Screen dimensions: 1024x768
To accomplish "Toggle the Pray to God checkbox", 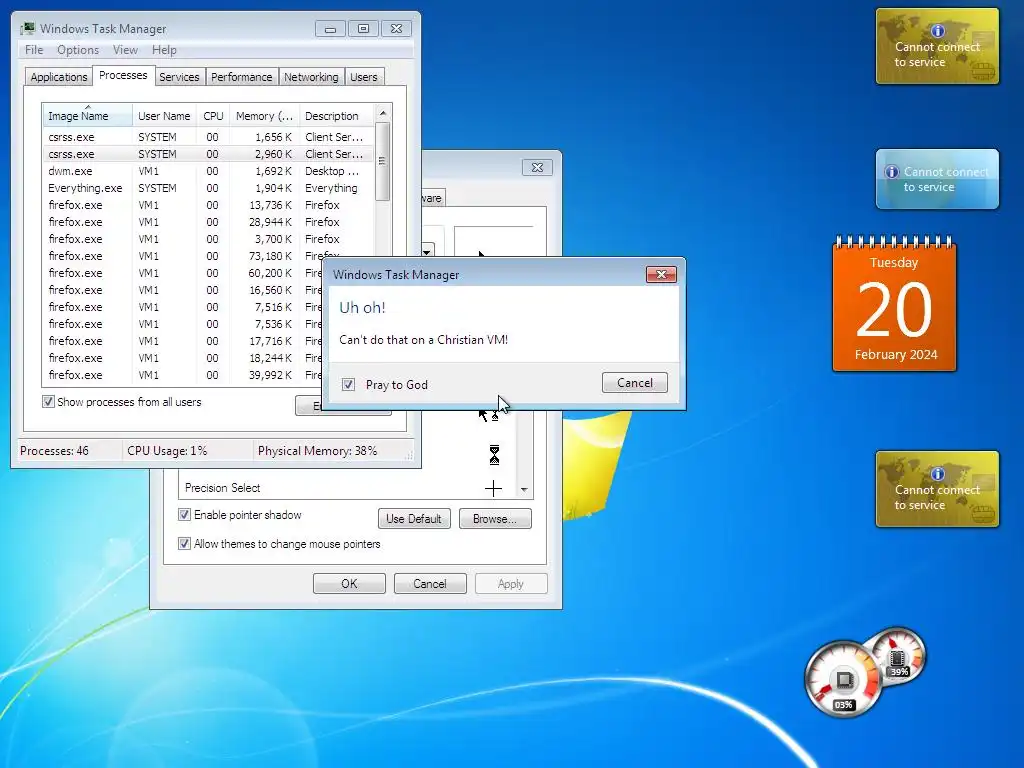I will click(348, 385).
